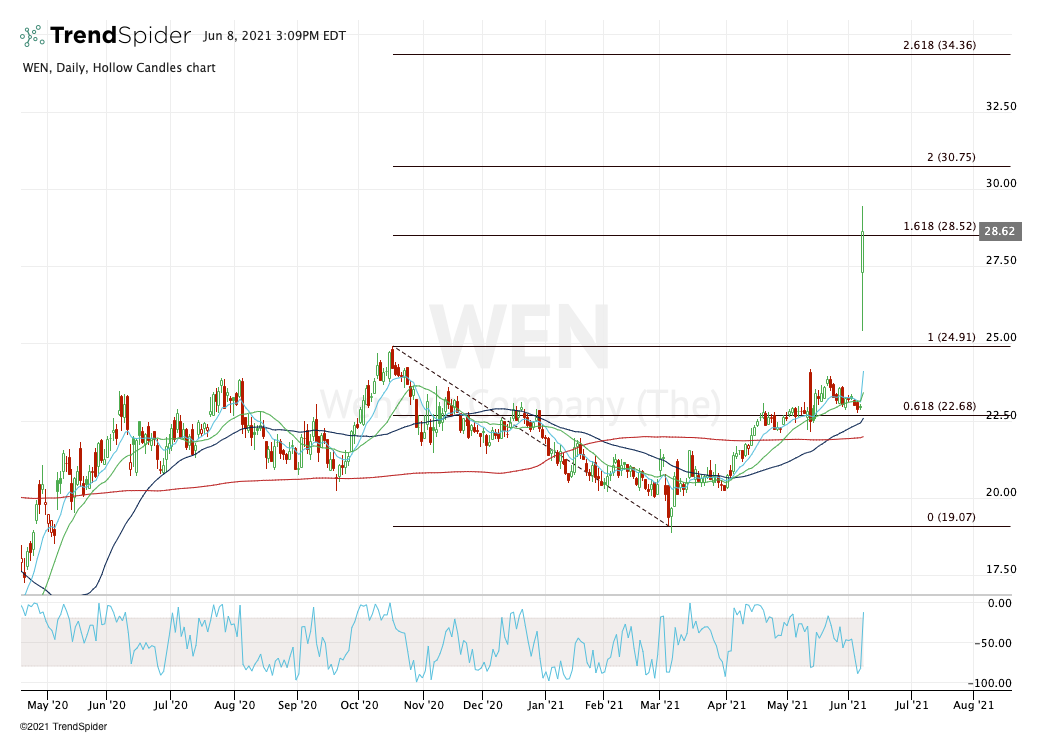Viewport: 1042px width, 736px height.
Task: Click the 2.618 (34.36) Fibonacci label
Action: 939,45
